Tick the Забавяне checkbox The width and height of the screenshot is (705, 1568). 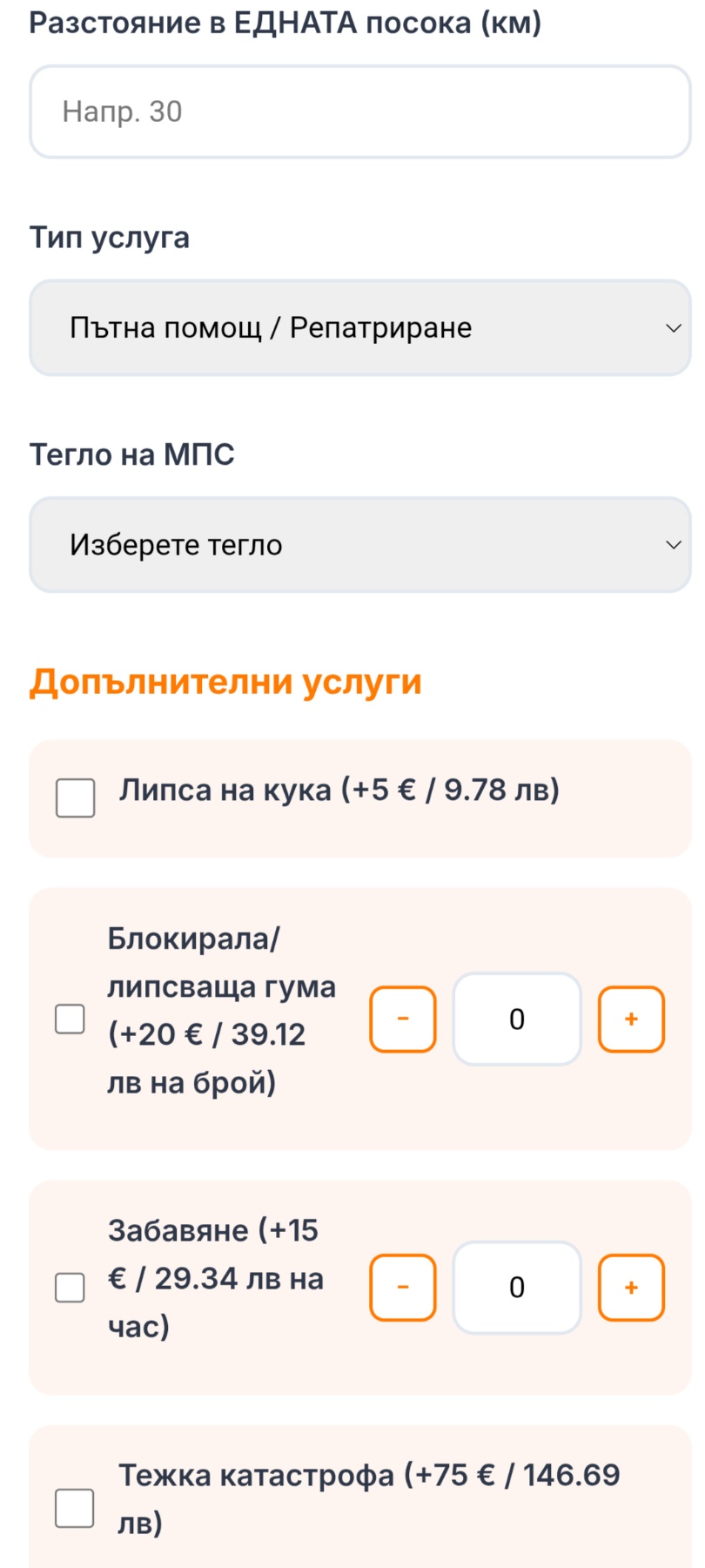[70, 1288]
